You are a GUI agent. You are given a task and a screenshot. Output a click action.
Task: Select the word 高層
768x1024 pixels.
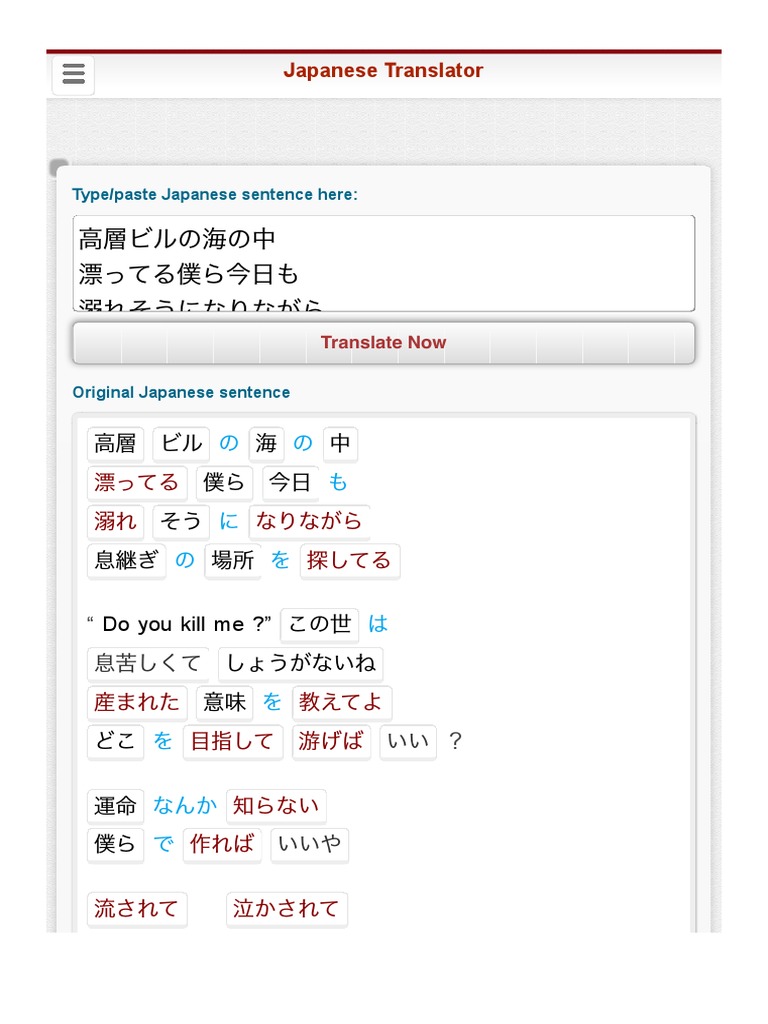[x=115, y=443]
